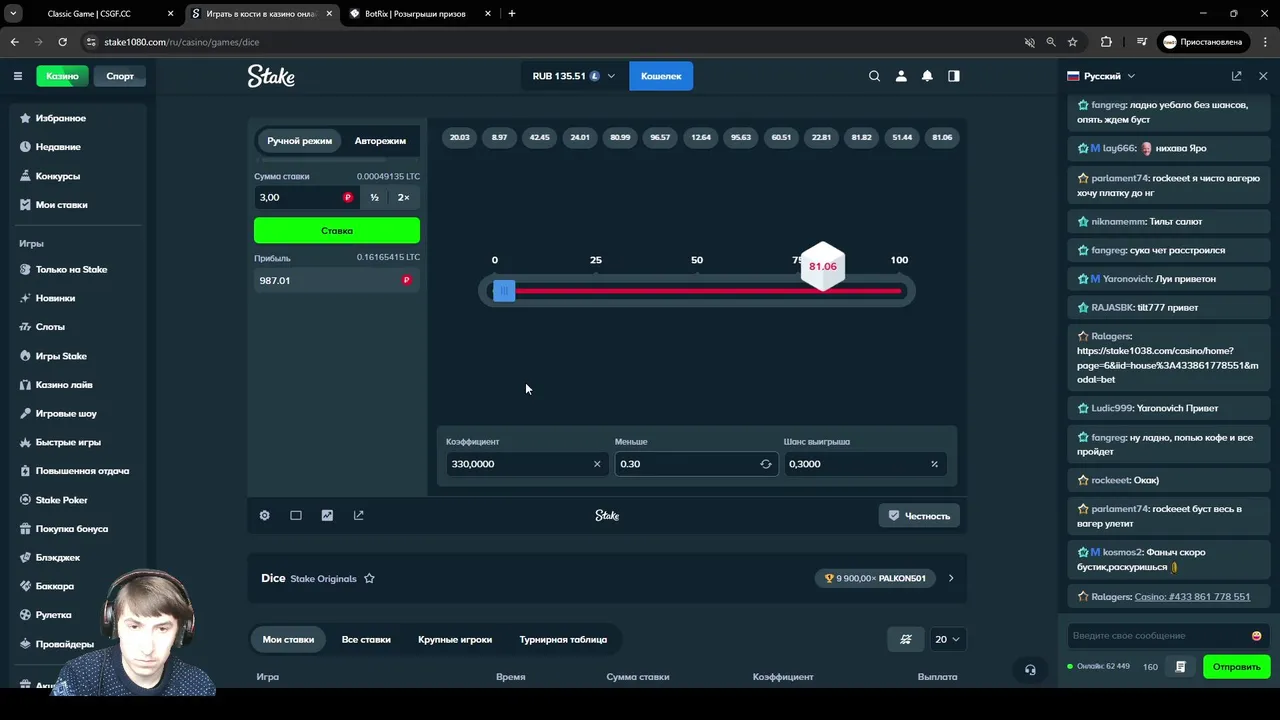Open the notifications bell
Image resolution: width=1280 pixels, height=720 pixels.
pos(927,76)
